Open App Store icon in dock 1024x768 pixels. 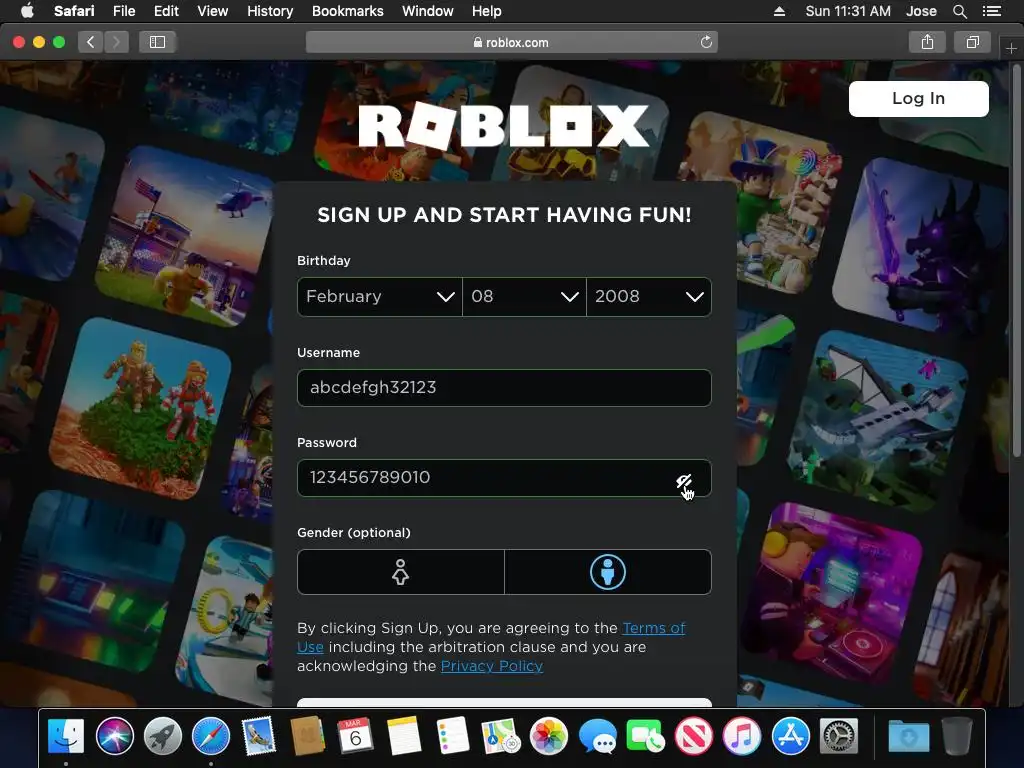tap(790, 736)
